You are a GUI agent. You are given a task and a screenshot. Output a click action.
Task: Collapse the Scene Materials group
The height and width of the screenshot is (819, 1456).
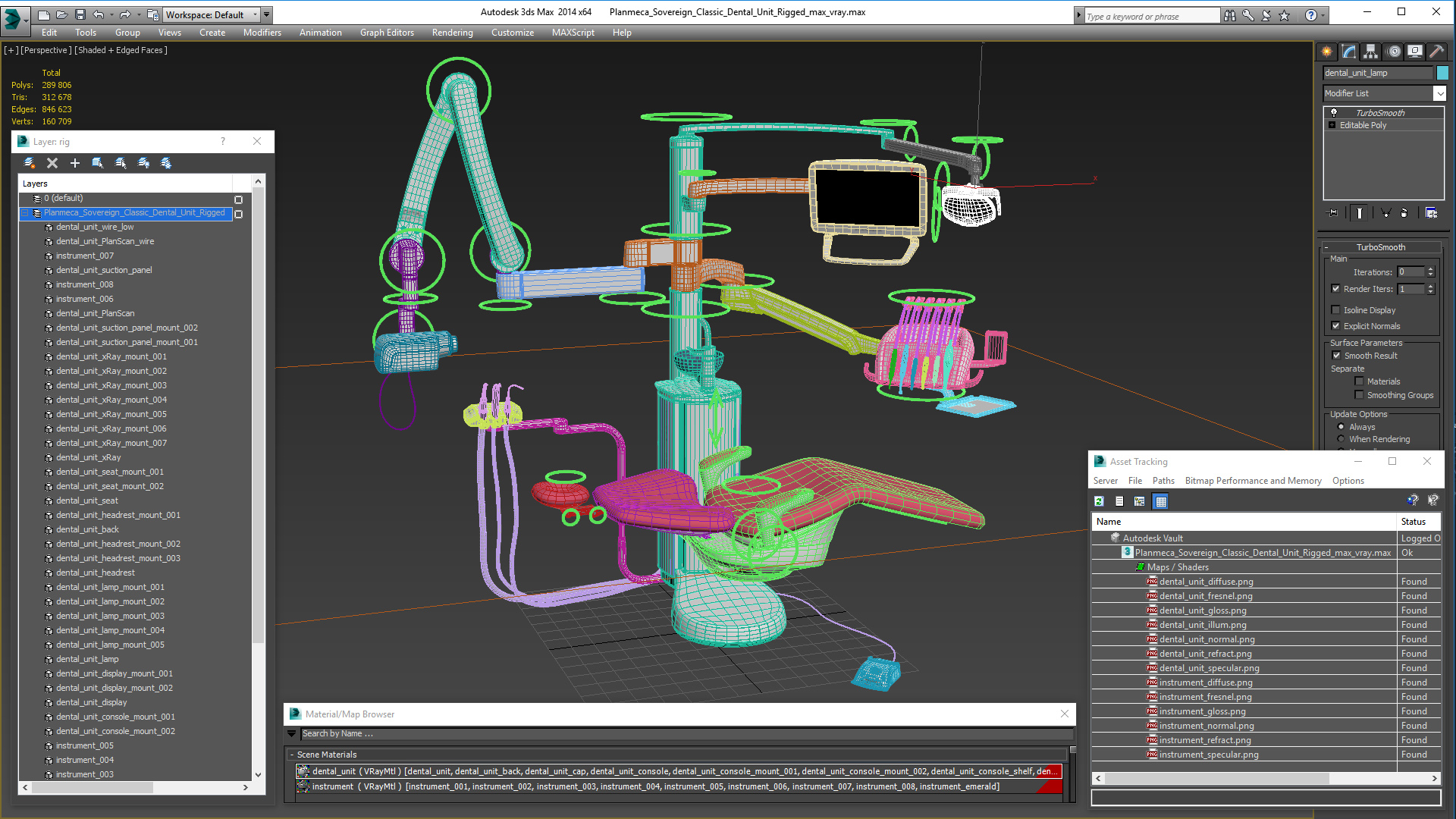292,755
